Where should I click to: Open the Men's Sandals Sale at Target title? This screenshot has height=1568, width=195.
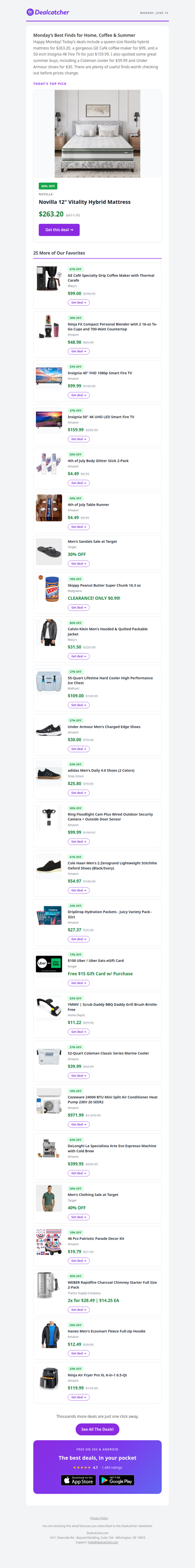(92, 541)
